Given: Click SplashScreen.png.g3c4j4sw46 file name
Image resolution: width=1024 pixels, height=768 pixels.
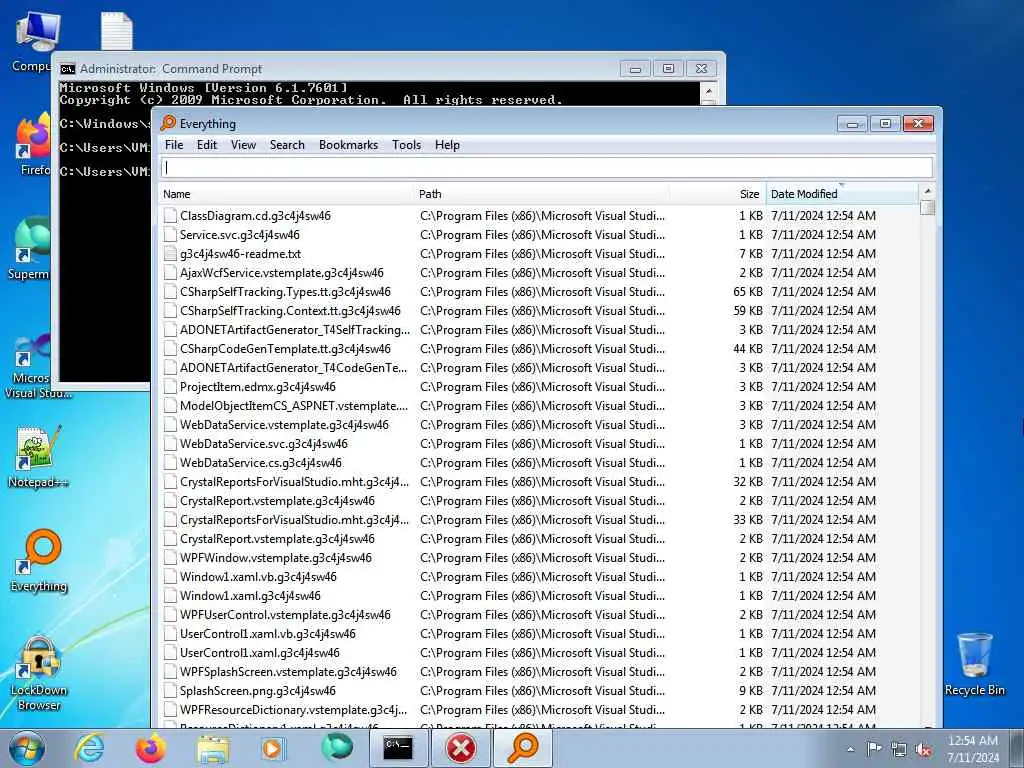Looking at the screenshot, I should coord(258,690).
